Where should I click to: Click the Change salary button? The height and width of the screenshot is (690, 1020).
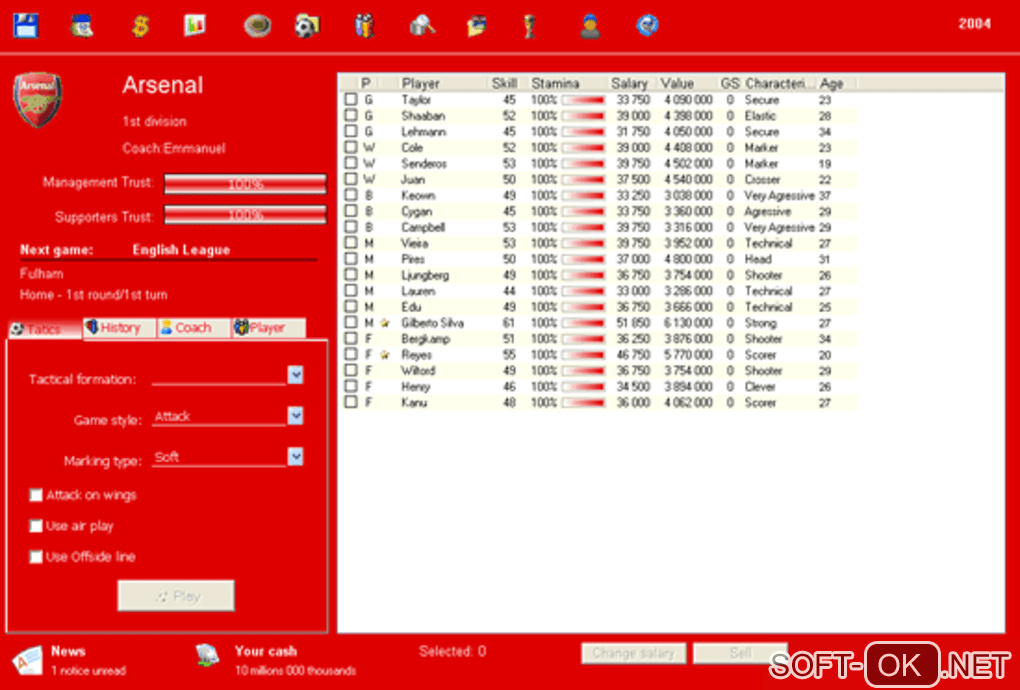(634, 653)
